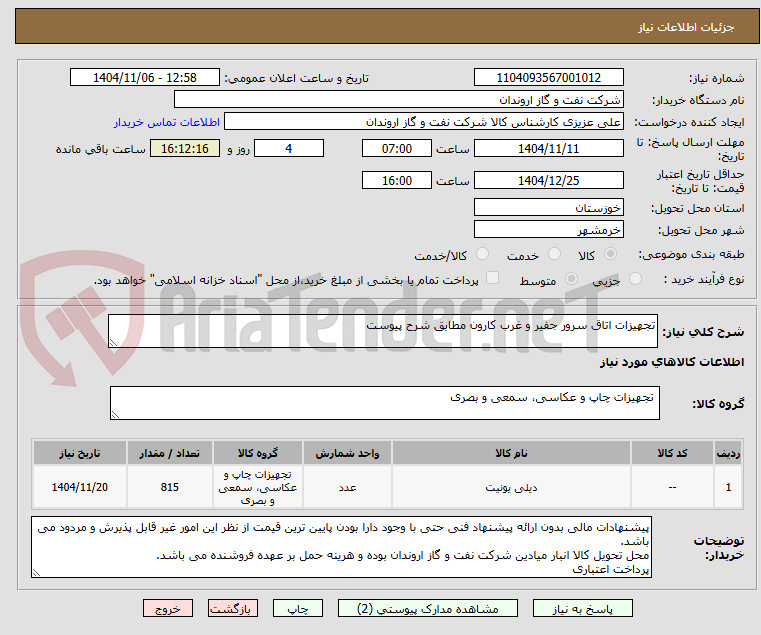This screenshot has height=635, width=761.
Task: Select the کالا radio button
Action: (x=610, y=254)
